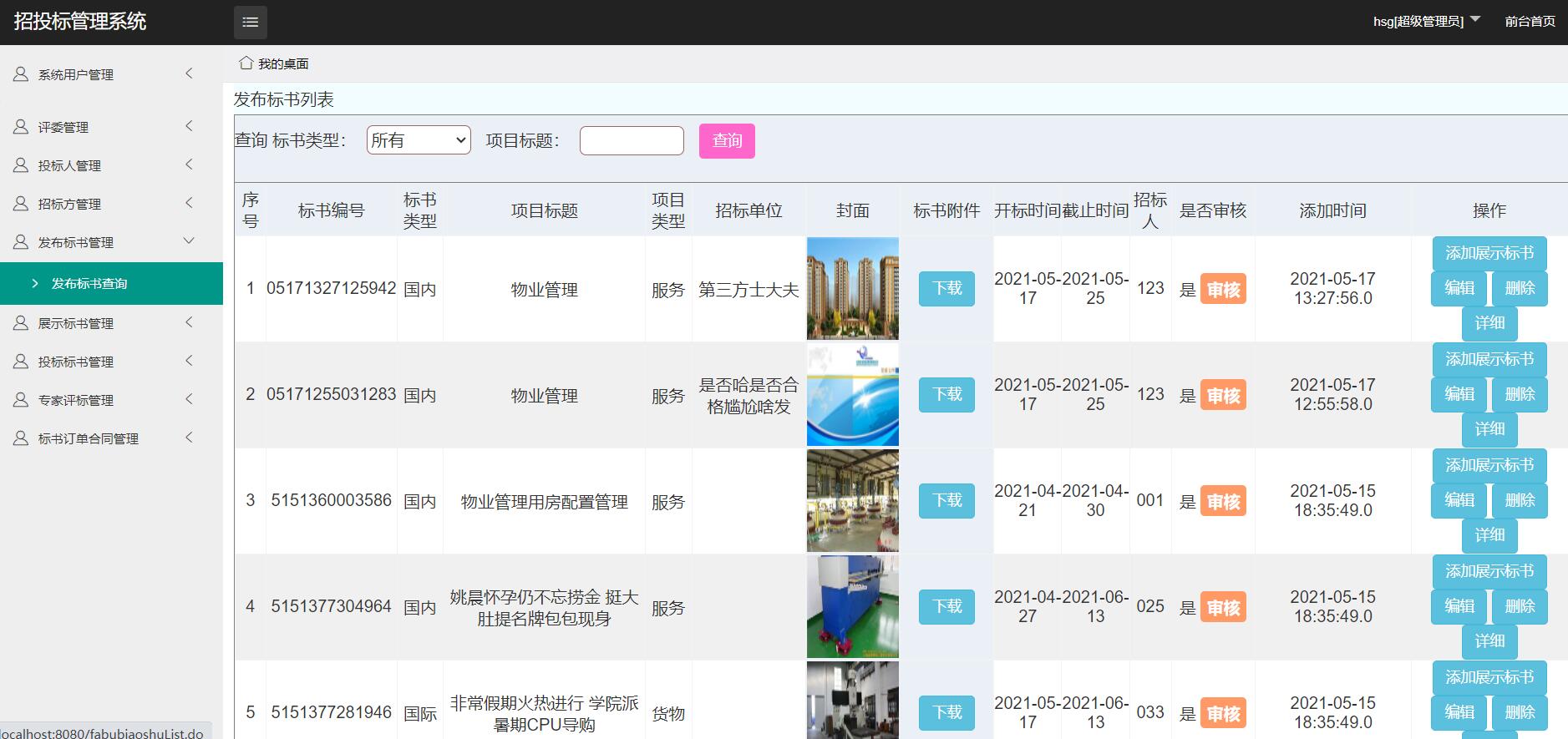Screen dimensions: 1568x739
Task: Click 删除 for bid 05171255031283
Action: tap(1520, 394)
